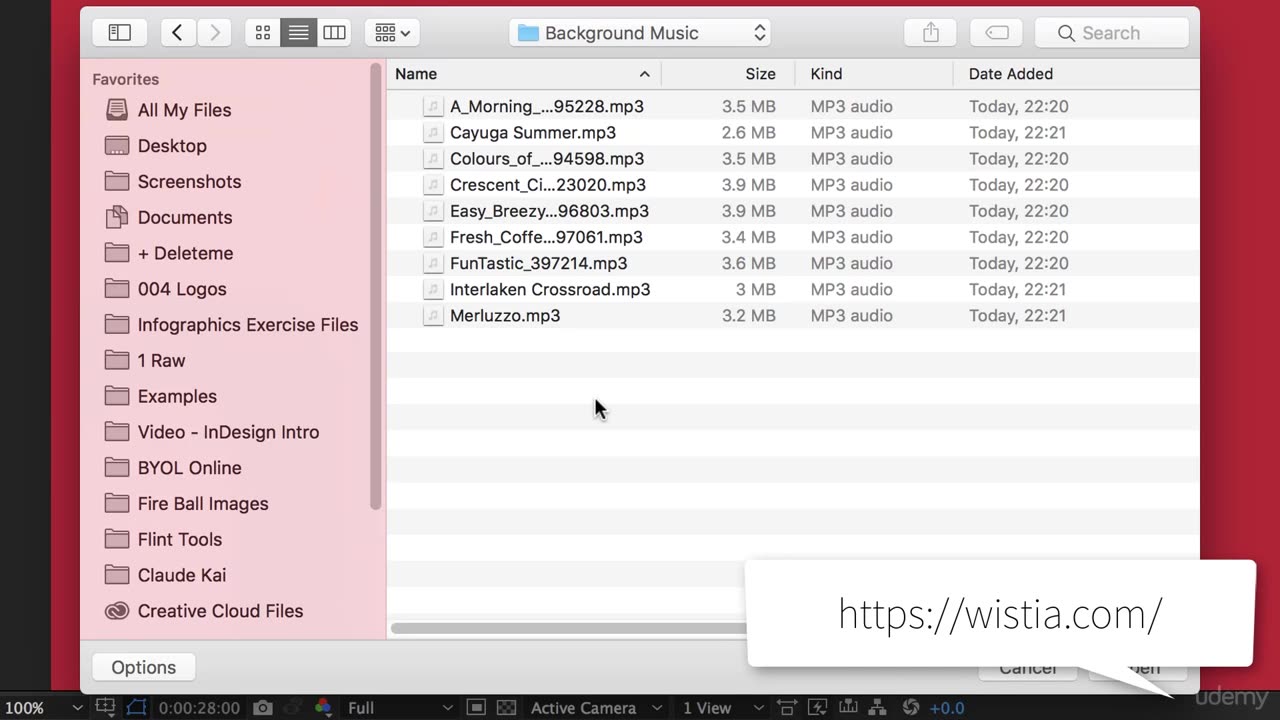Click the Share toolbar button
The height and width of the screenshot is (720, 1280).
pyautogui.click(x=931, y=33)
